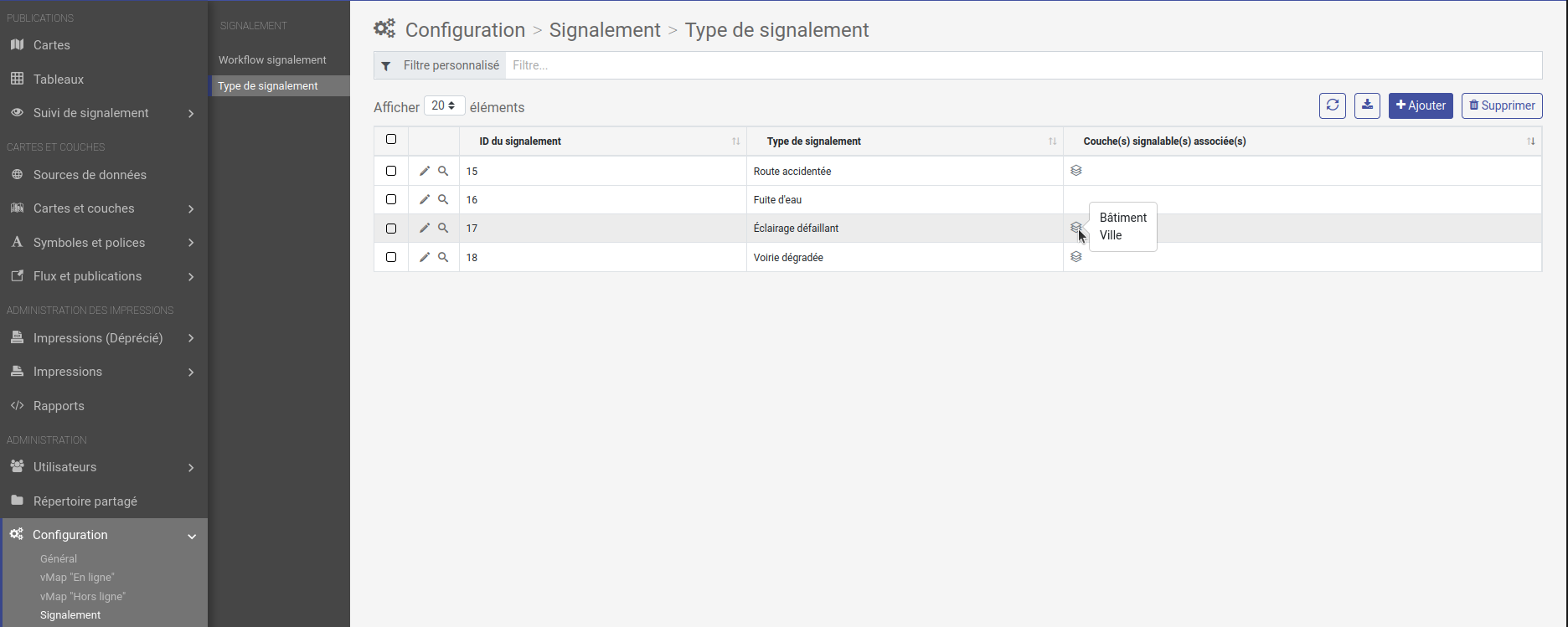The width and height of the screenshot is (1568, 627).
Task: Expand Suivi de signalement submenu
Action: [x=191, y=113]
